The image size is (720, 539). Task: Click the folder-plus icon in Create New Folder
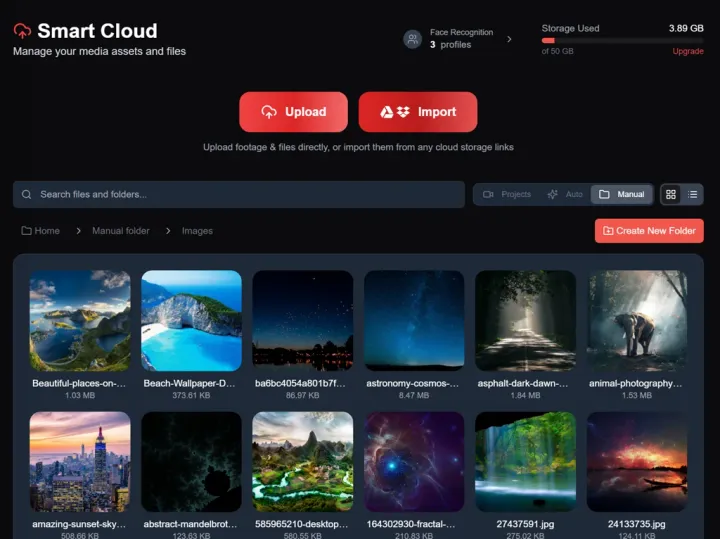(x=608, y=230)
